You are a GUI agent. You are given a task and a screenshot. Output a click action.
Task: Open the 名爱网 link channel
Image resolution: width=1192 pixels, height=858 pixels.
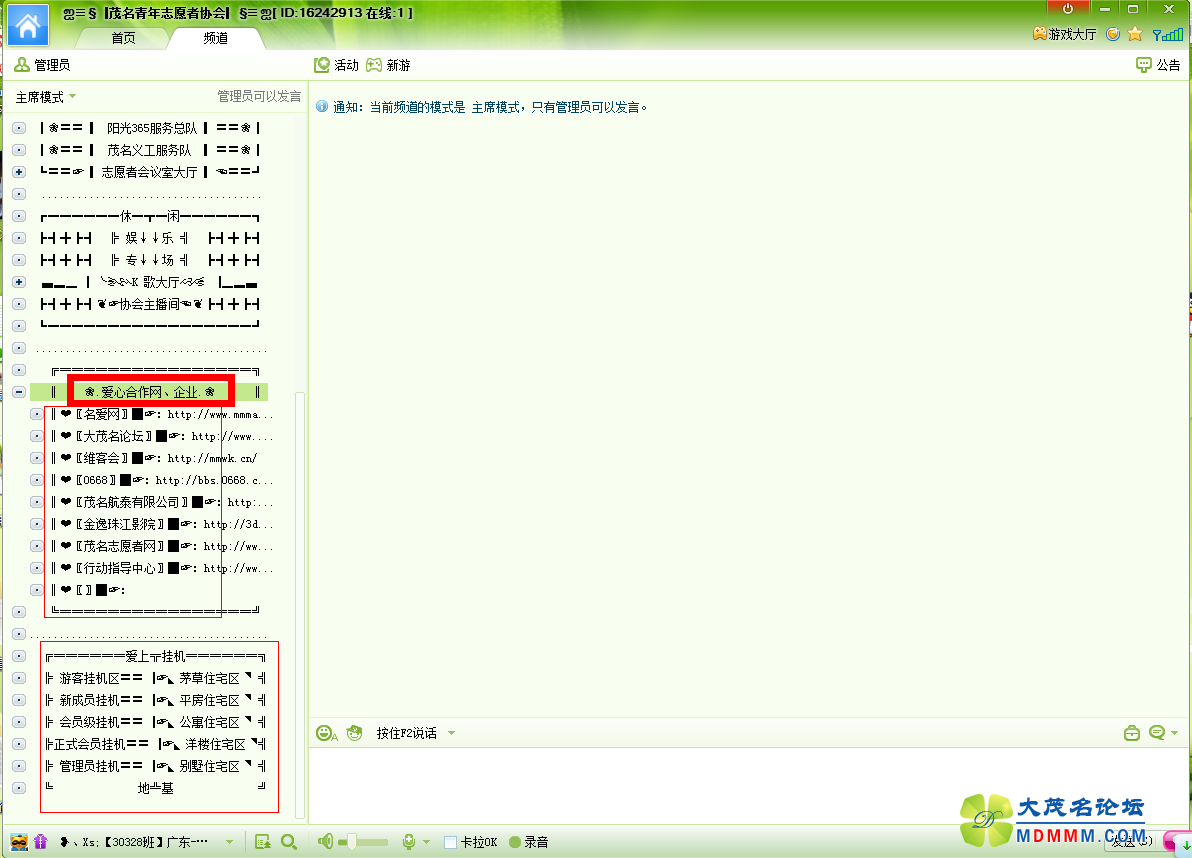click(x=161, y=414)
